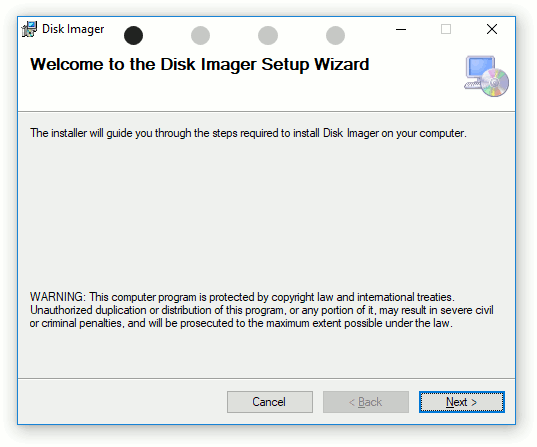Select the third gray step indicator dot
Image resolution: width=537 pixels, height=447 pixels.
coord(268,35)
